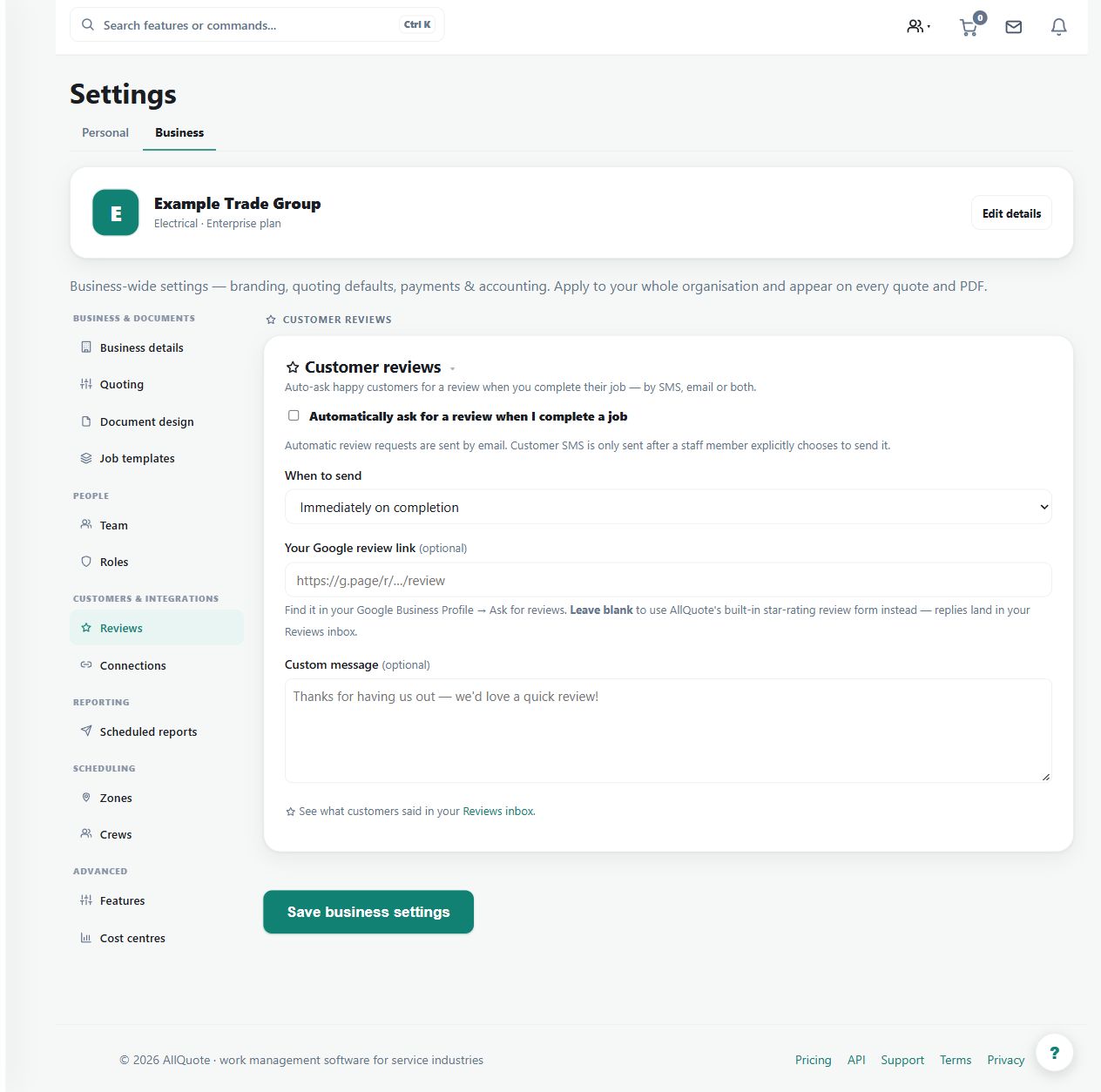Click the Connections link icon
This screenshot has height=1092, width=1101.
(86, 664)
